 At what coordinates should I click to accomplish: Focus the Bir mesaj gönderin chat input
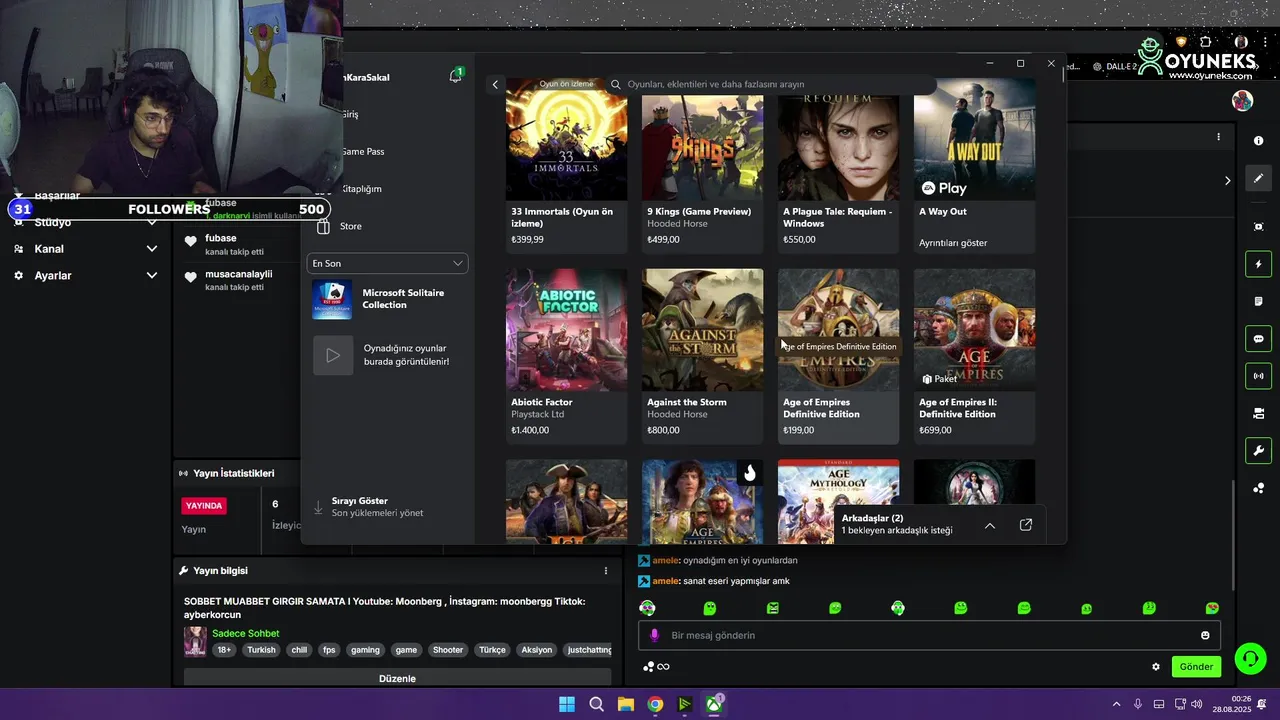tap(930, 635)
